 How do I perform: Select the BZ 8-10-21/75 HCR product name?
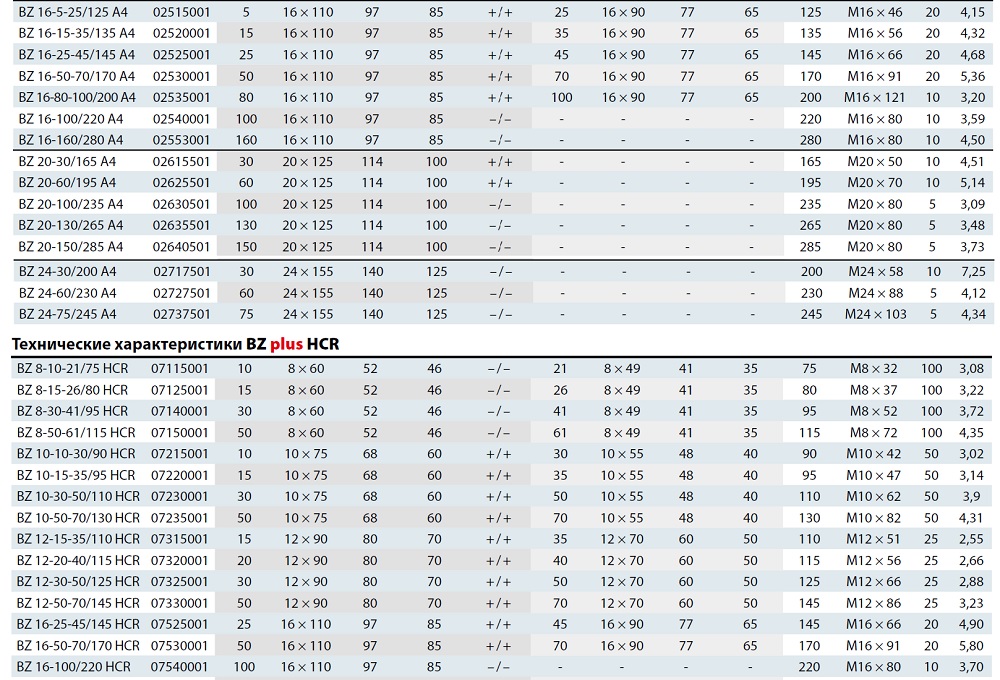72,369
